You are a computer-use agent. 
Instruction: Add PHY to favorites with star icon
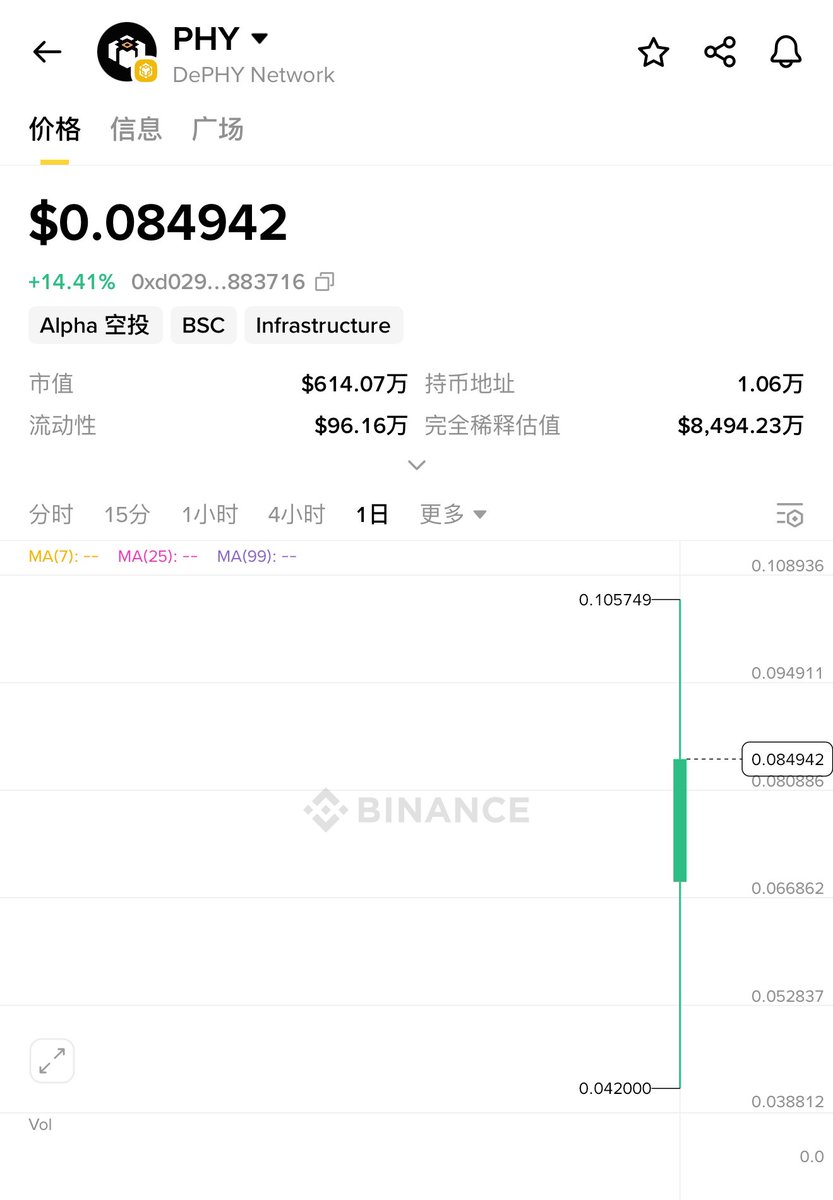tap(653, 52)
